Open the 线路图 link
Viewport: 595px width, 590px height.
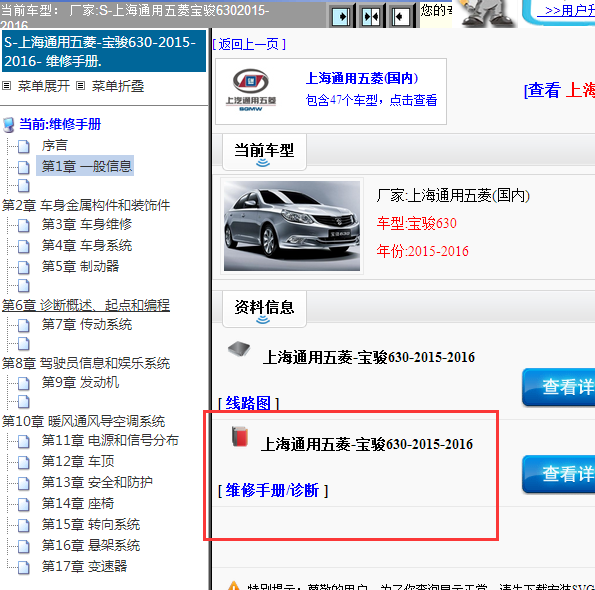pyautogui.click(x=248, y=403)
